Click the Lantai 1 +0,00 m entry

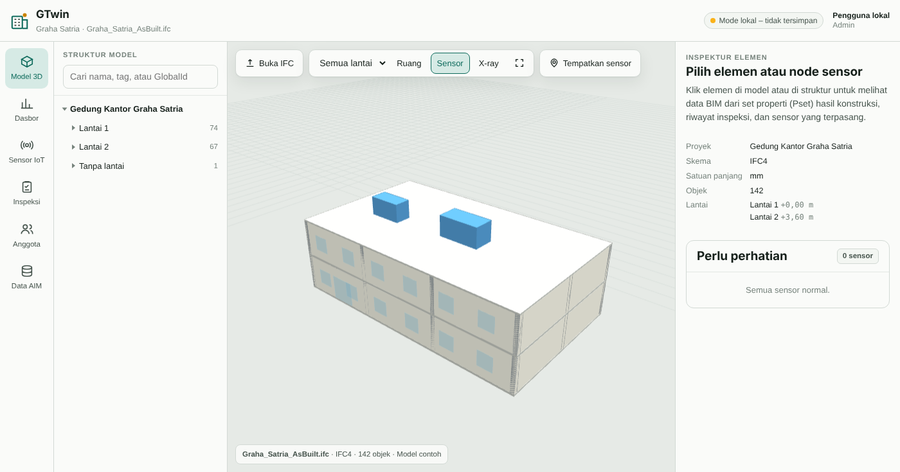click(781, 205)
